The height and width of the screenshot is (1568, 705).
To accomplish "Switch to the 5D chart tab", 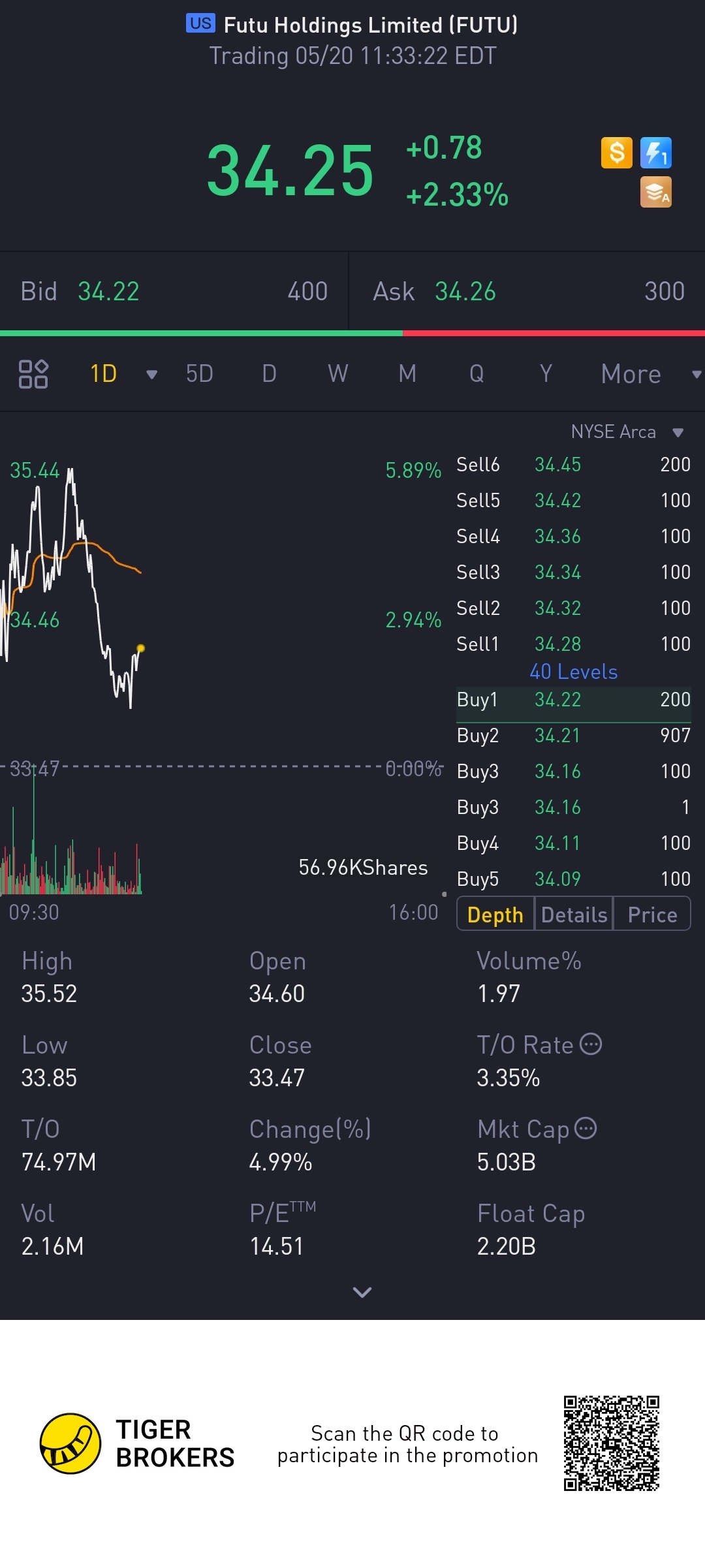I will click(x=200, y=374).
